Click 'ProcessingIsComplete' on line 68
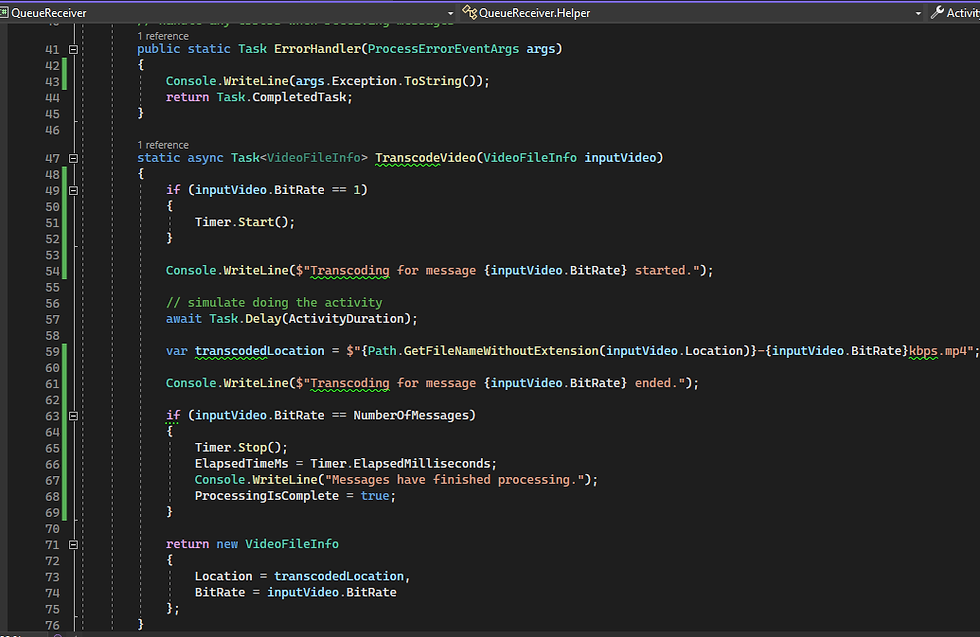This screenshot has height=637, width=980. point(266,496)
